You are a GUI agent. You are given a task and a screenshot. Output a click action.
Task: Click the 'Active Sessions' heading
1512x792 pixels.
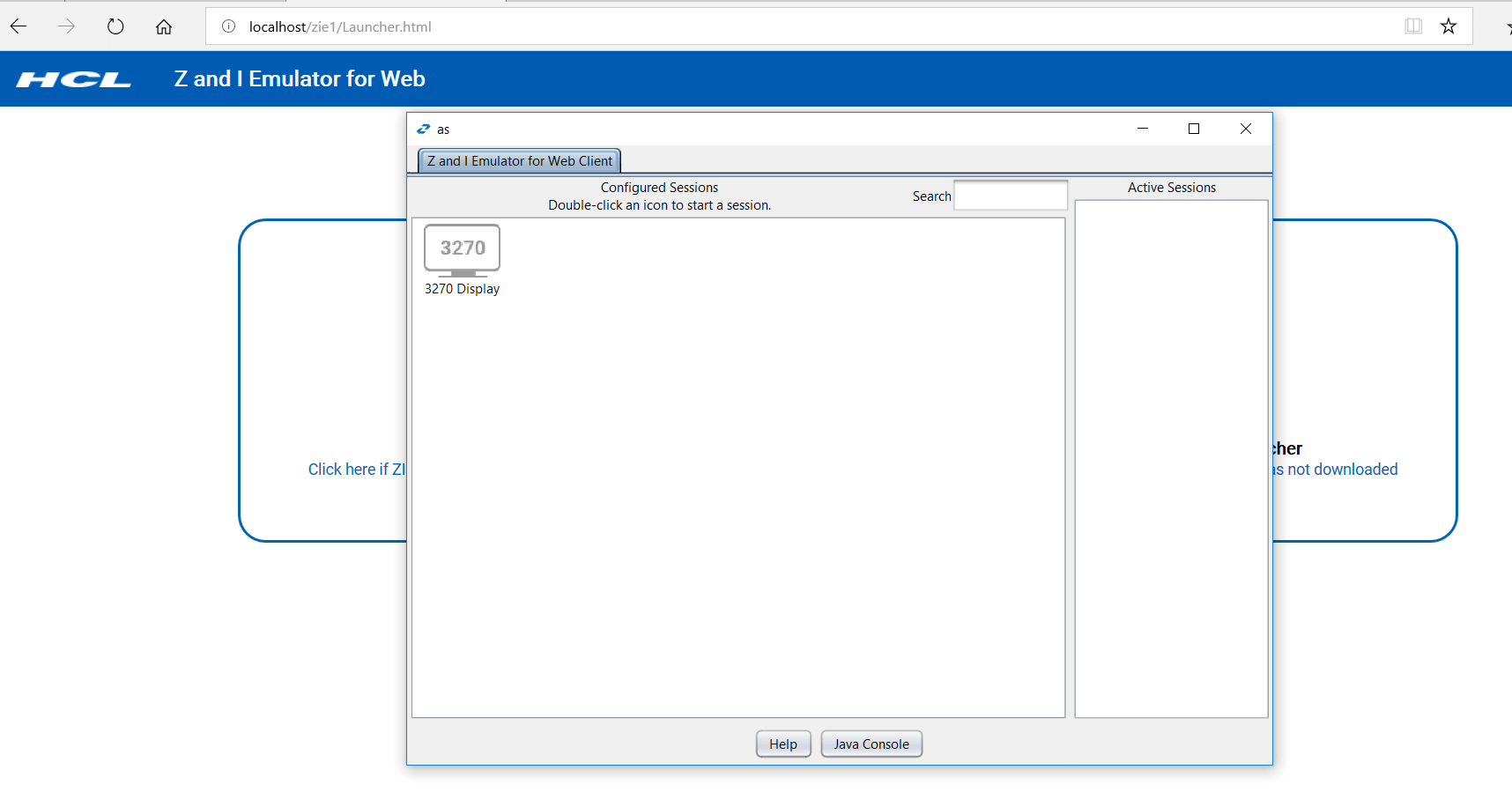[x=1171, y=188]
